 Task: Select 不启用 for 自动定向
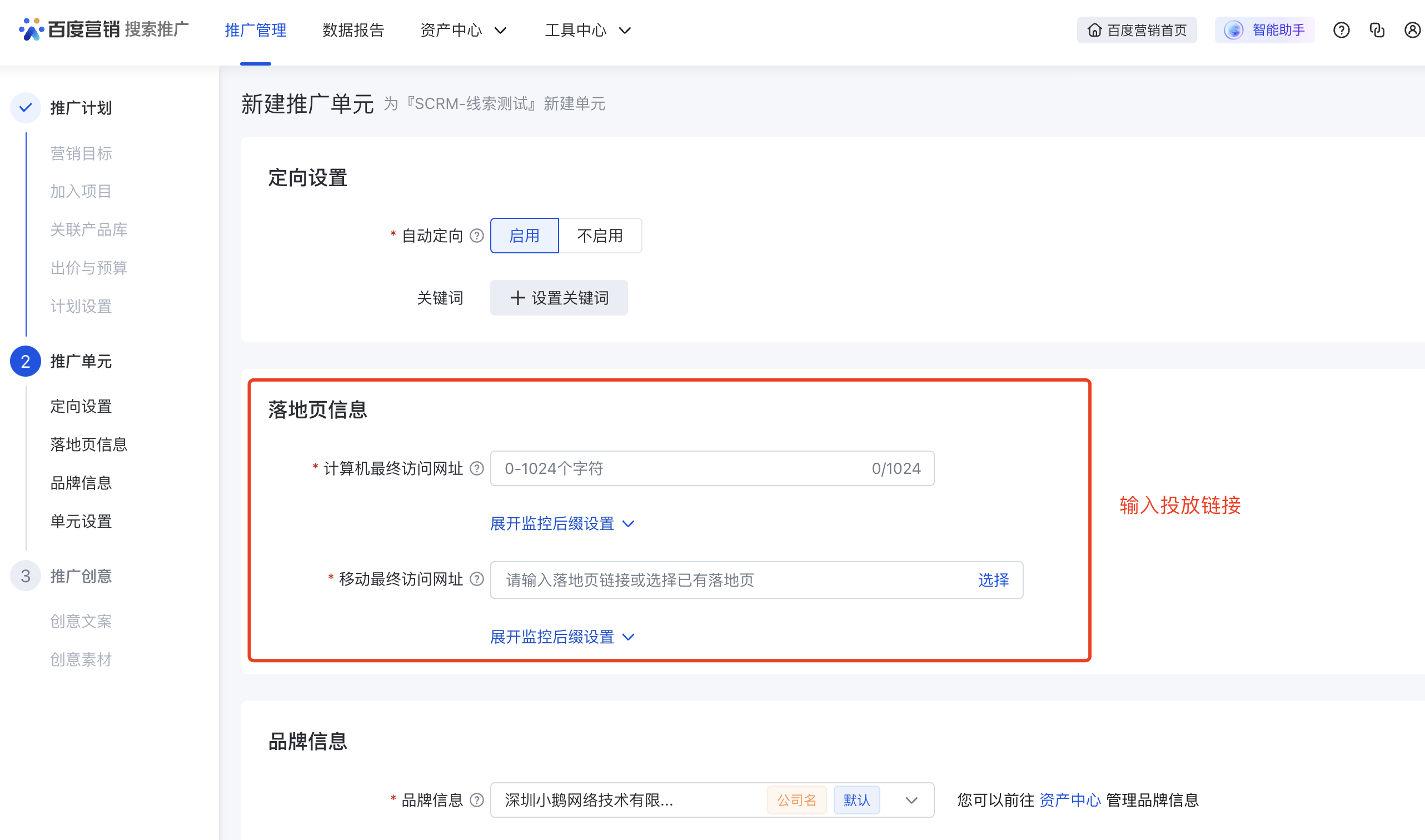pyautogui.click(x=600, y=236)
